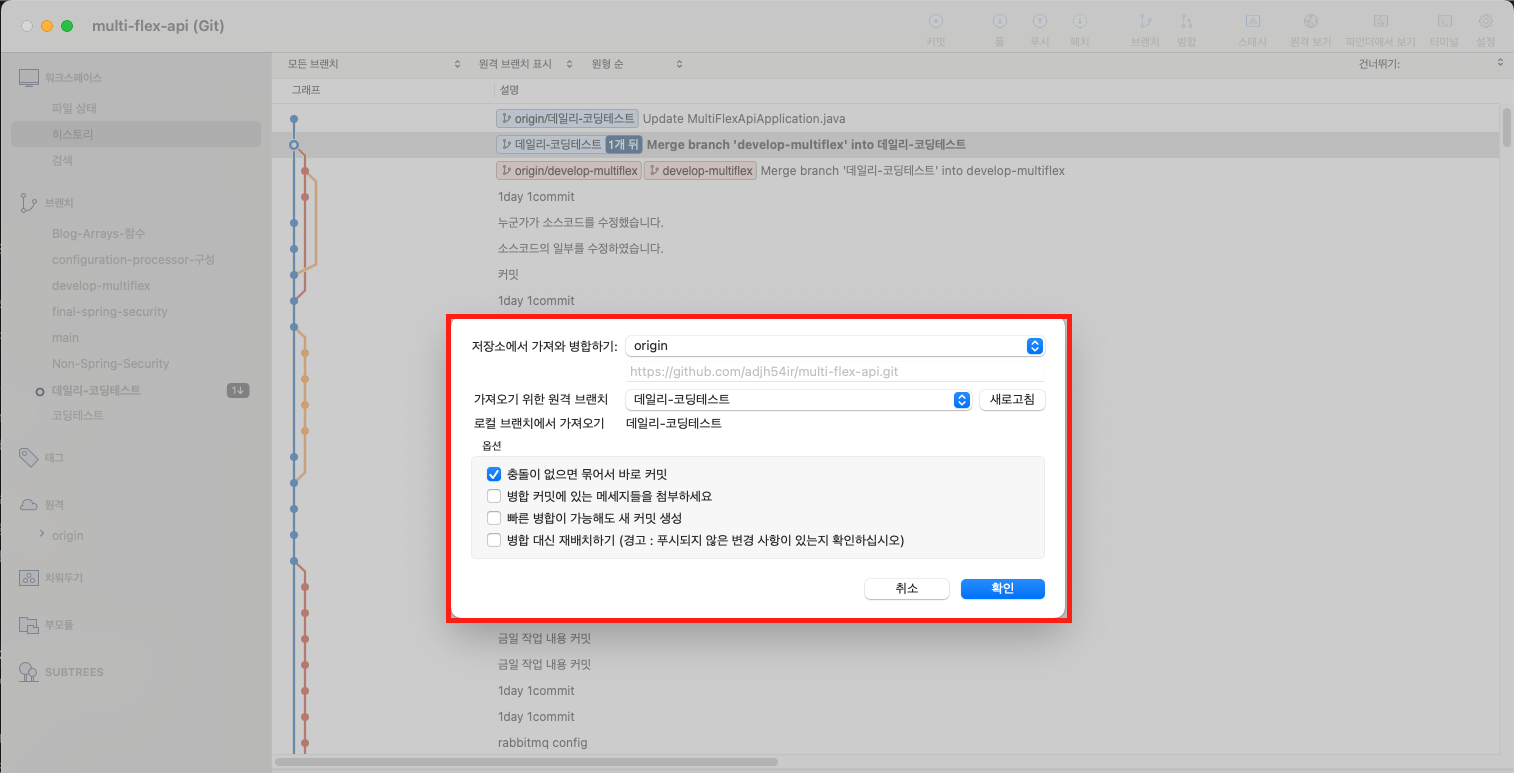Select the current 데일리-코딩테스트 branch in sidebar
1514x773 pixels.
click(96, 390)
